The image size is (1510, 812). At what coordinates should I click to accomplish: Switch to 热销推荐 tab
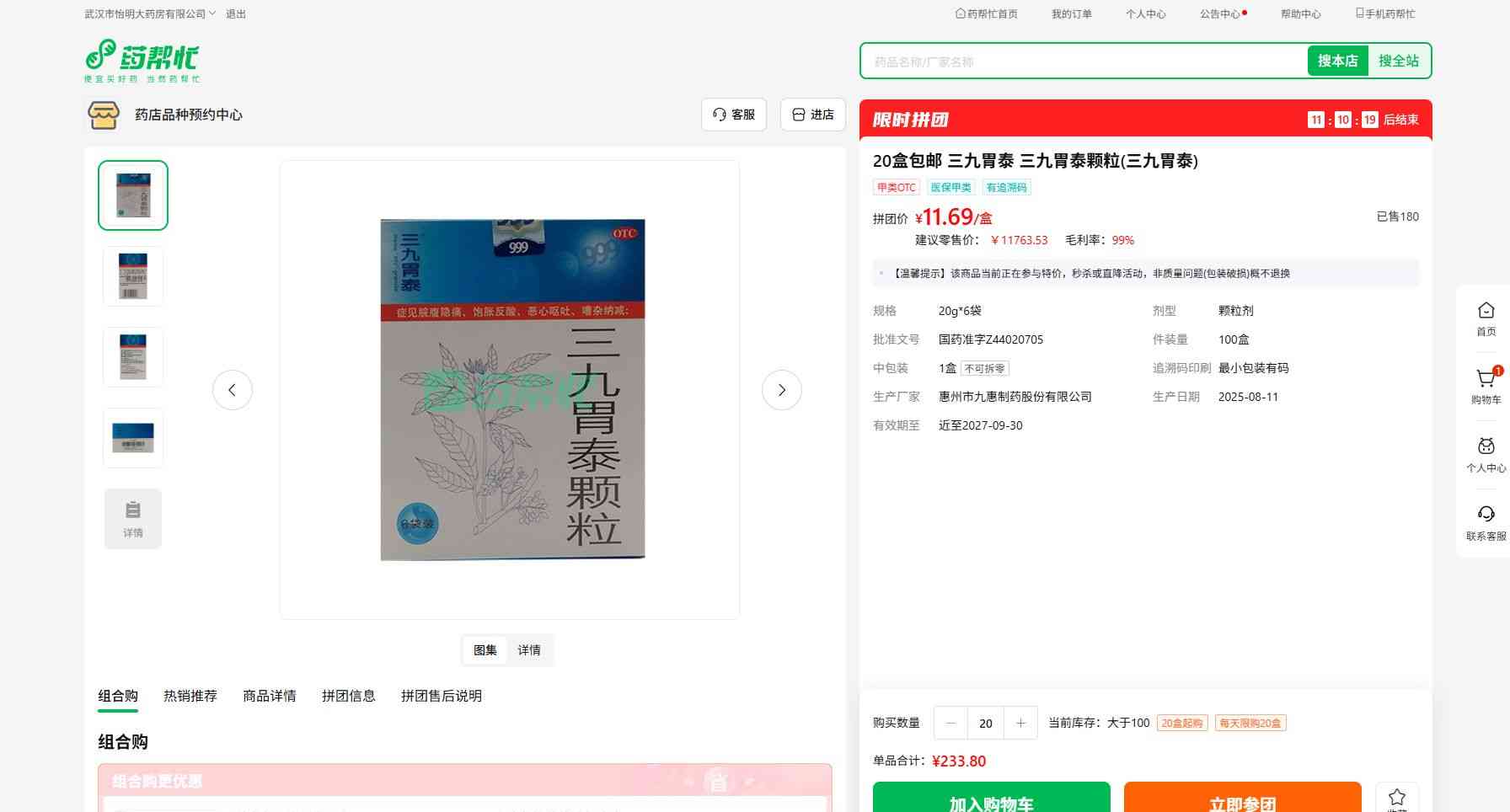coord(190,696)
